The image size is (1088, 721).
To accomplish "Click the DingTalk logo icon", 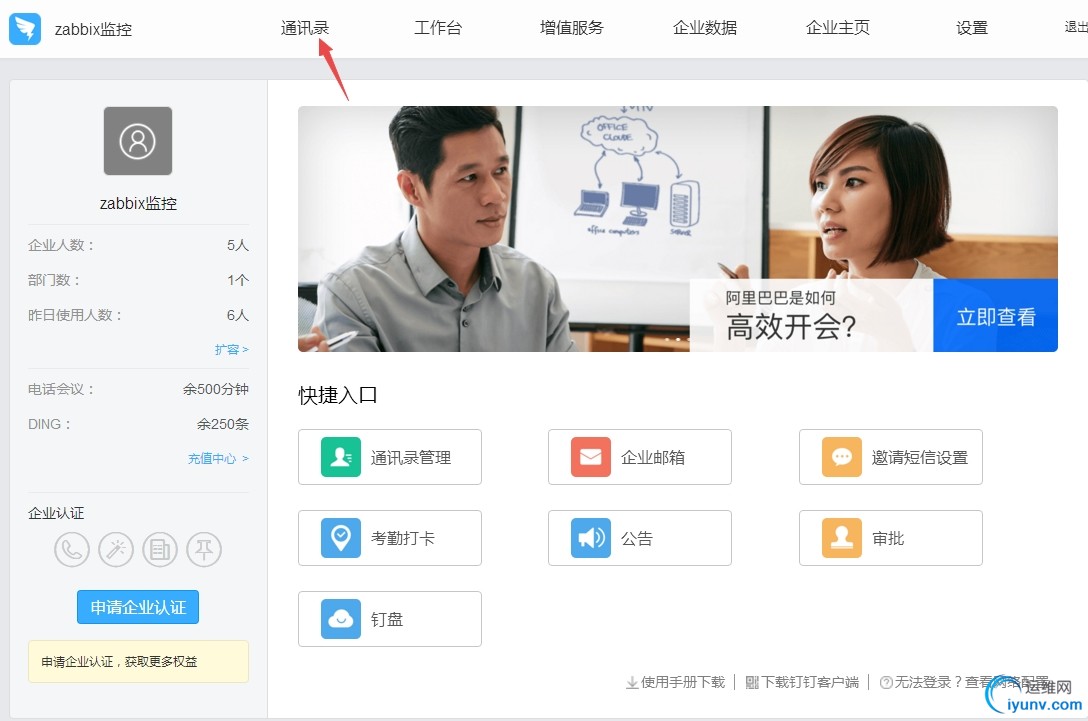I will [25, 28].
